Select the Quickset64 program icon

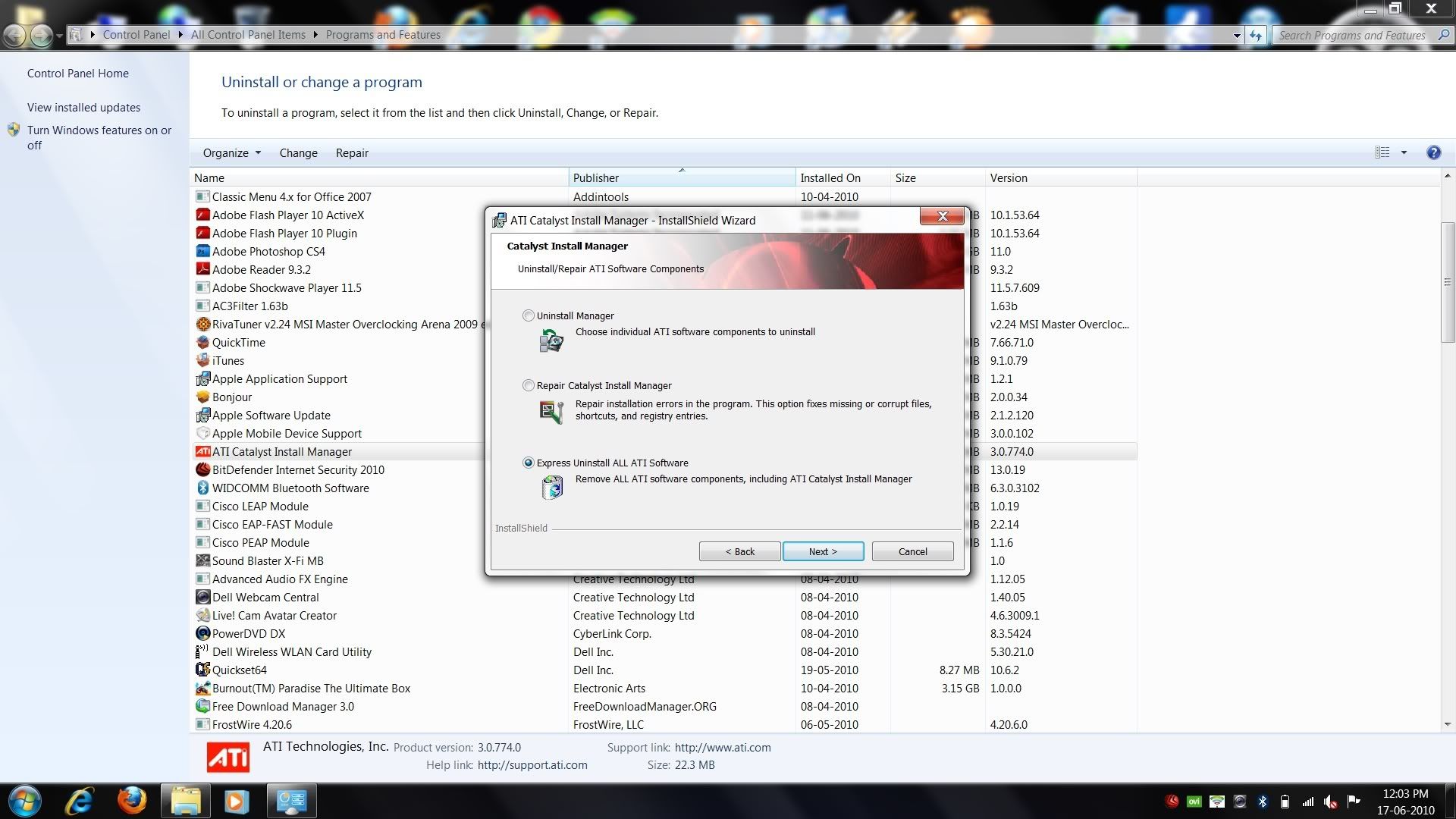click(x=202, y=670)
